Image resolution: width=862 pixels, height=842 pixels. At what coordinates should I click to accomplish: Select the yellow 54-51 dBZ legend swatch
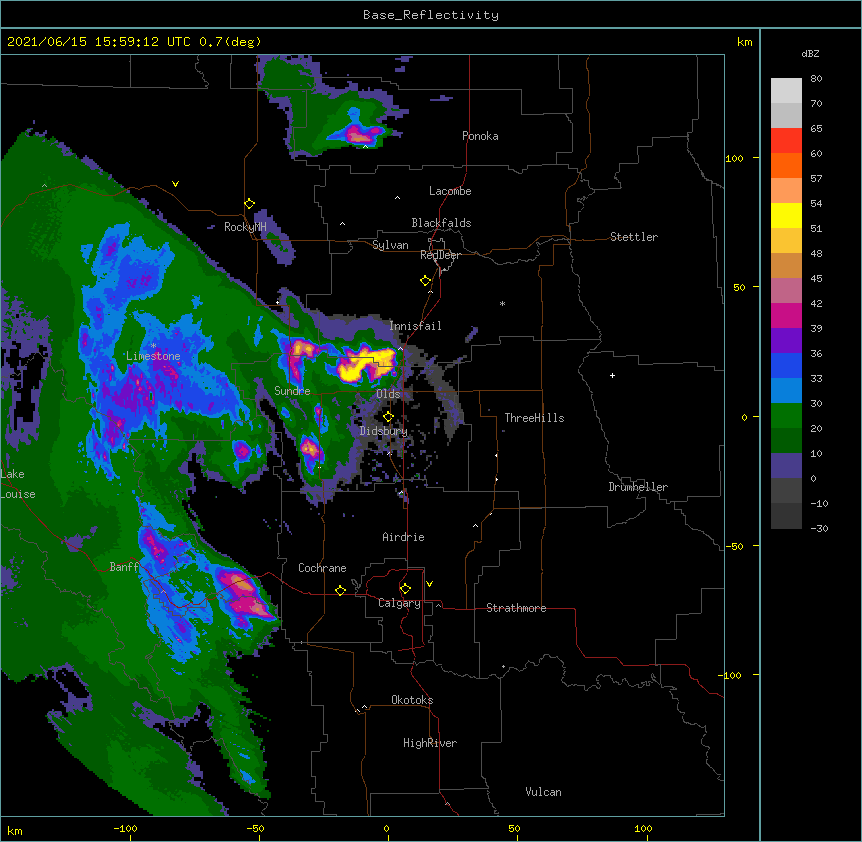click(786, 215)
